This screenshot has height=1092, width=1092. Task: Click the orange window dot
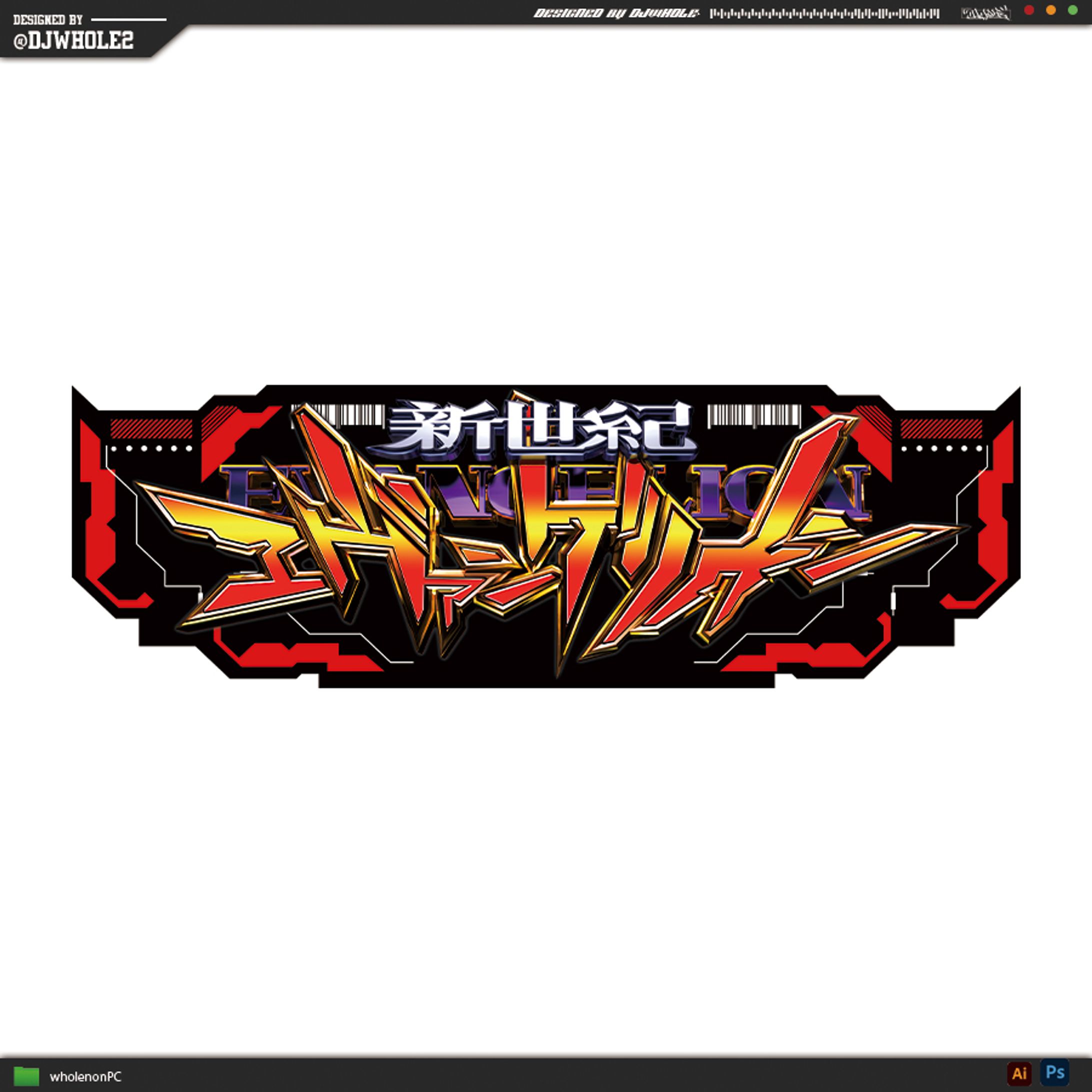pyautogui.click(x=1050, y=10)
